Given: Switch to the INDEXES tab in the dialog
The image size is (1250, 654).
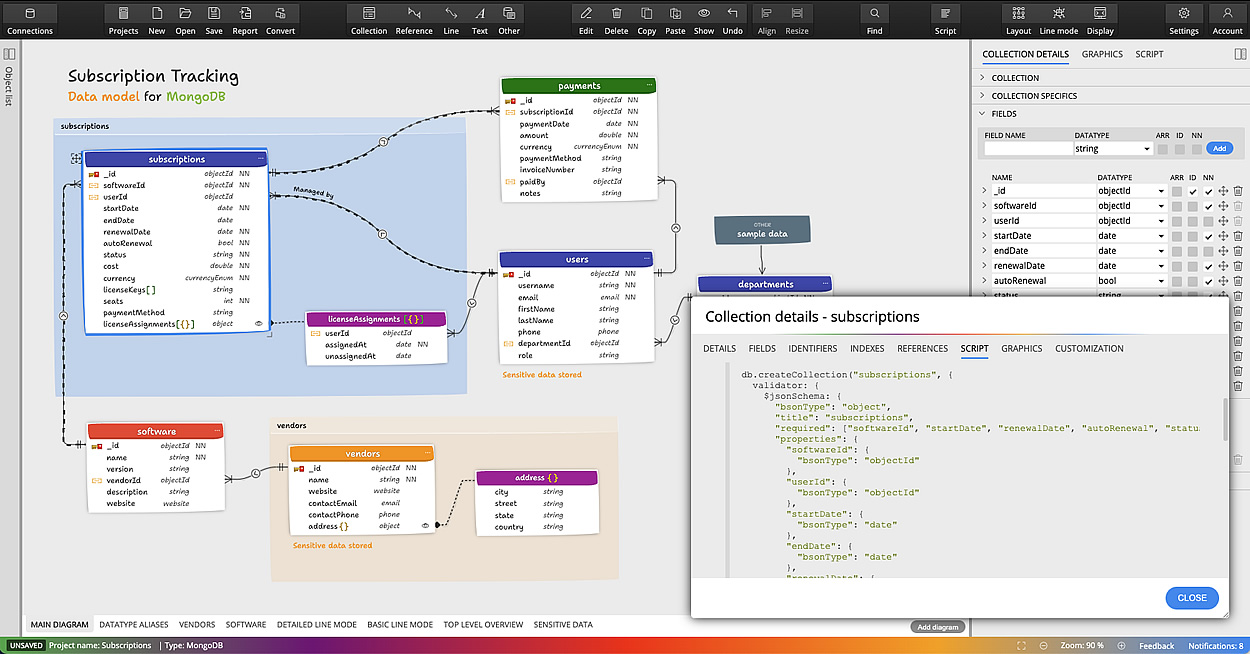Looking at the screenshot, I should 867,349.
